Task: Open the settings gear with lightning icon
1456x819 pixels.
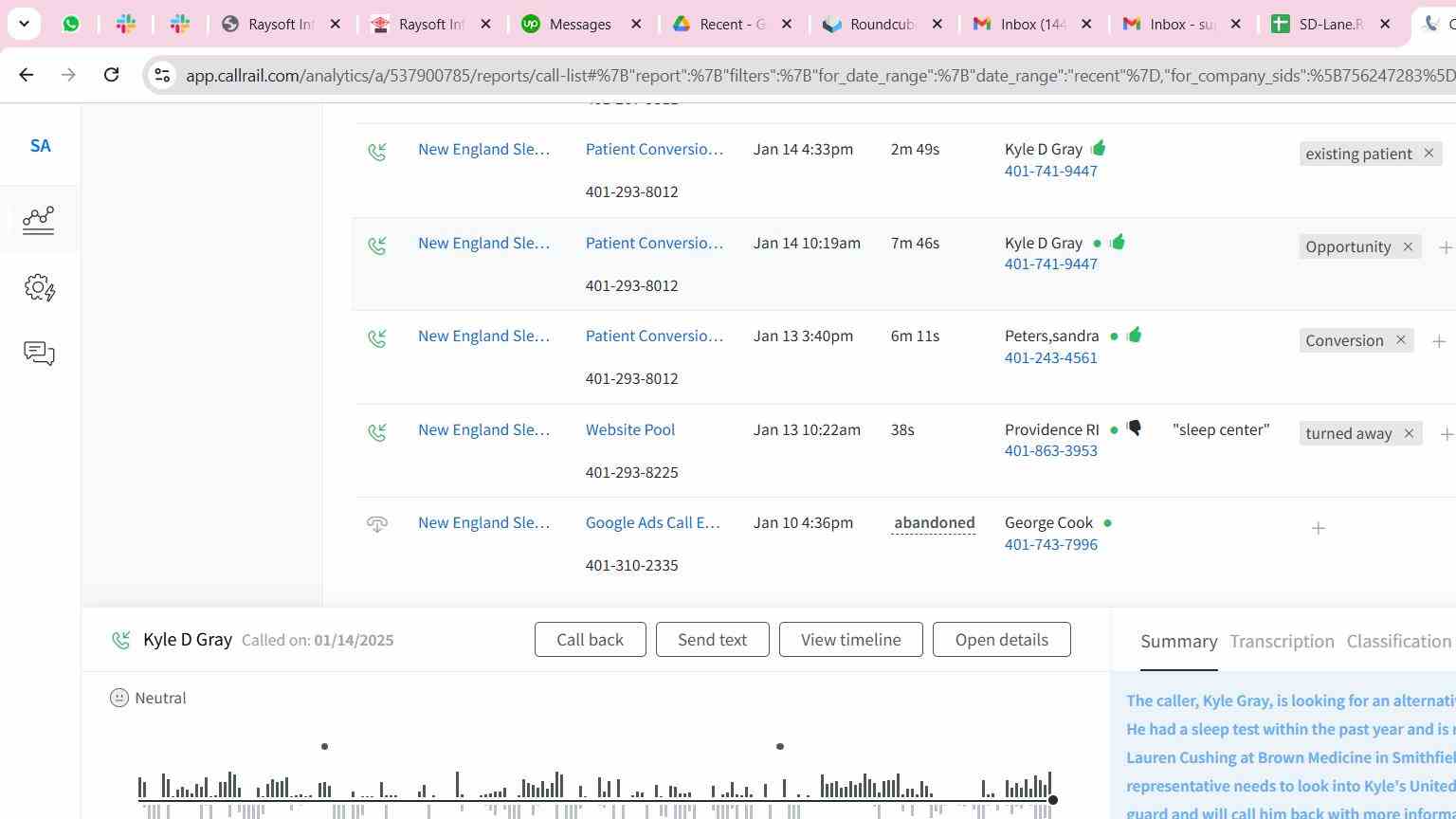Action: 40,288
